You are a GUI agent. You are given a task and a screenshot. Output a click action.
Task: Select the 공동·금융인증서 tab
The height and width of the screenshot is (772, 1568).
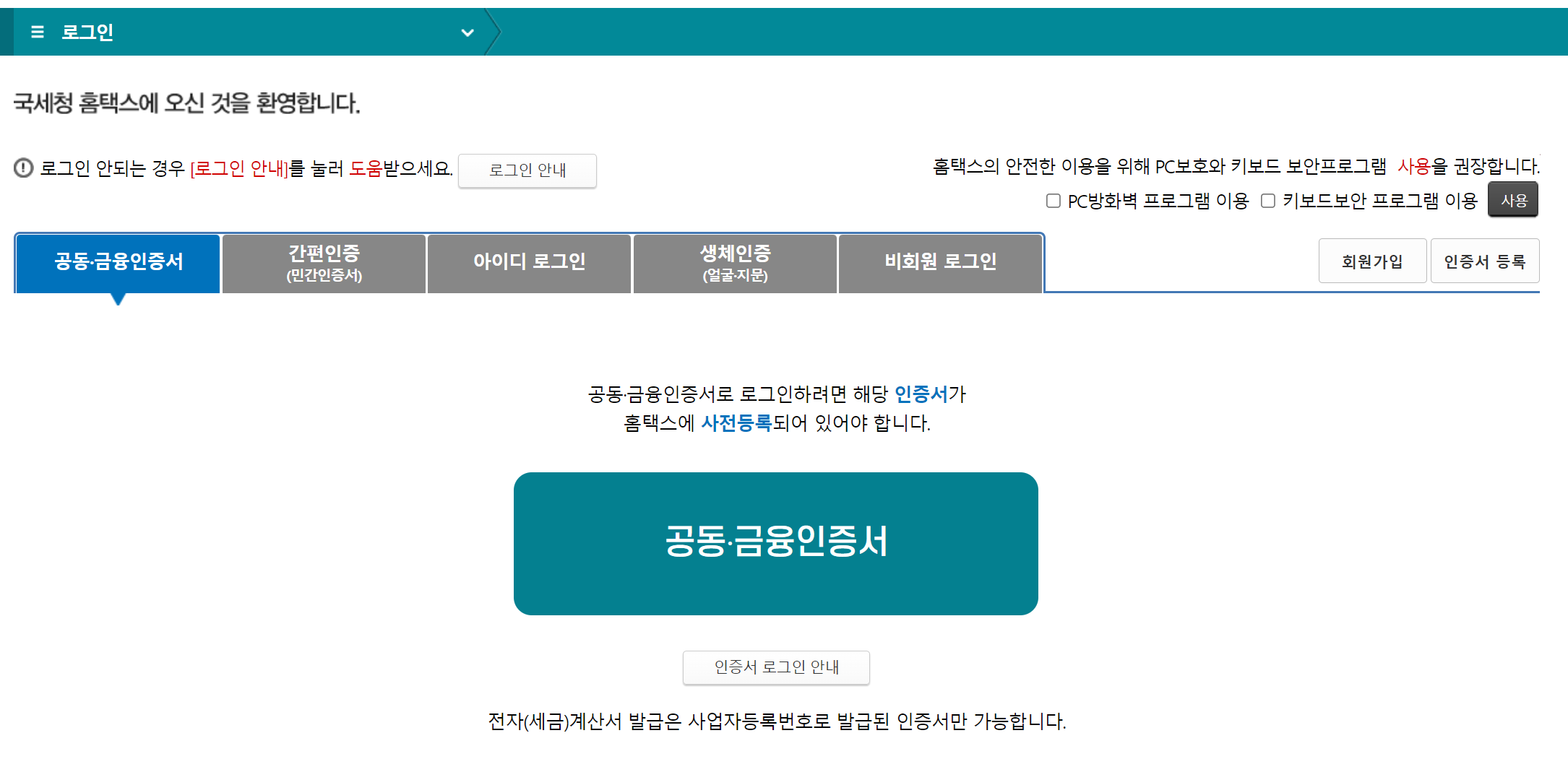117,263
